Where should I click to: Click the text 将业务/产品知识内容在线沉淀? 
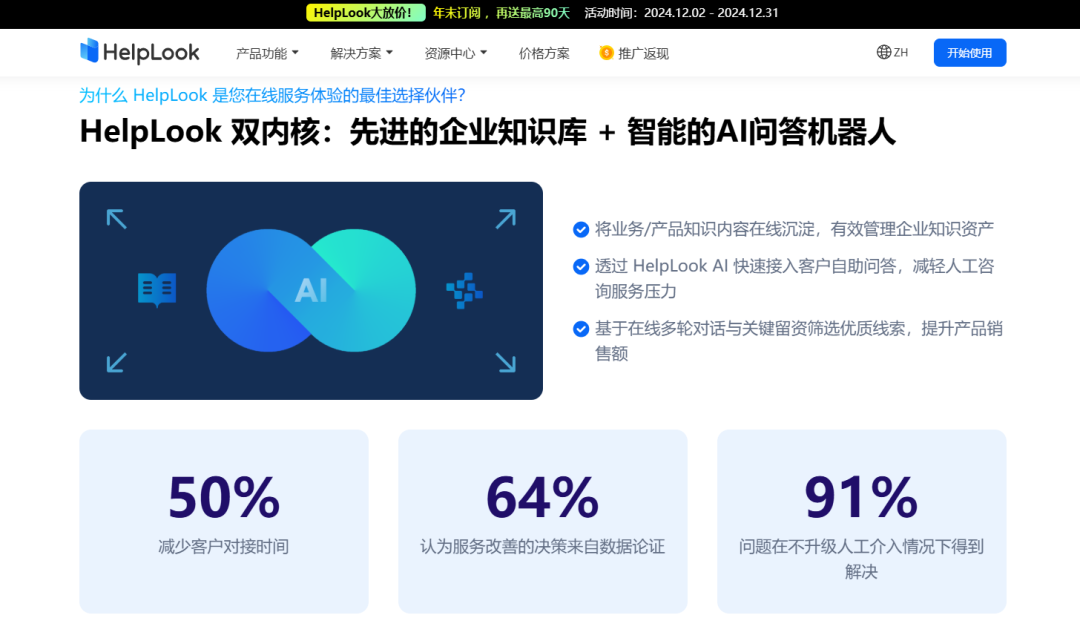pyautogui.click(x=707, y=229)
